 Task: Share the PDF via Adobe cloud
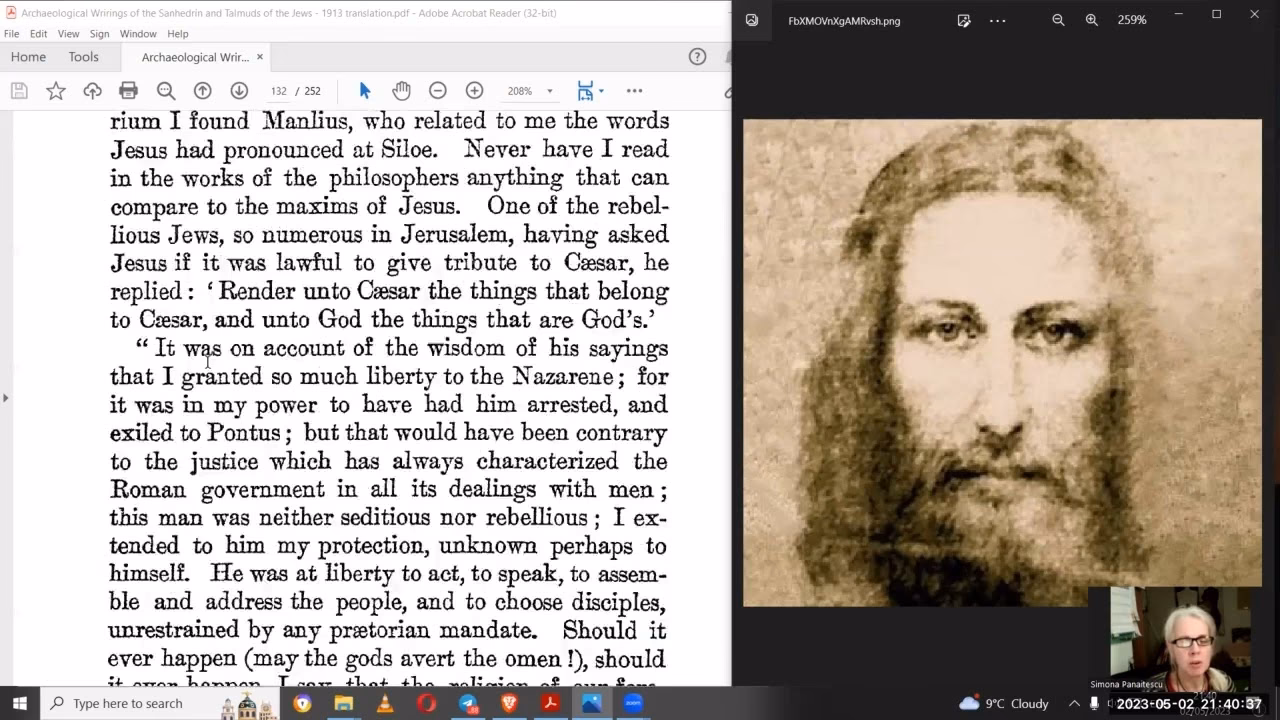point(92,91)
